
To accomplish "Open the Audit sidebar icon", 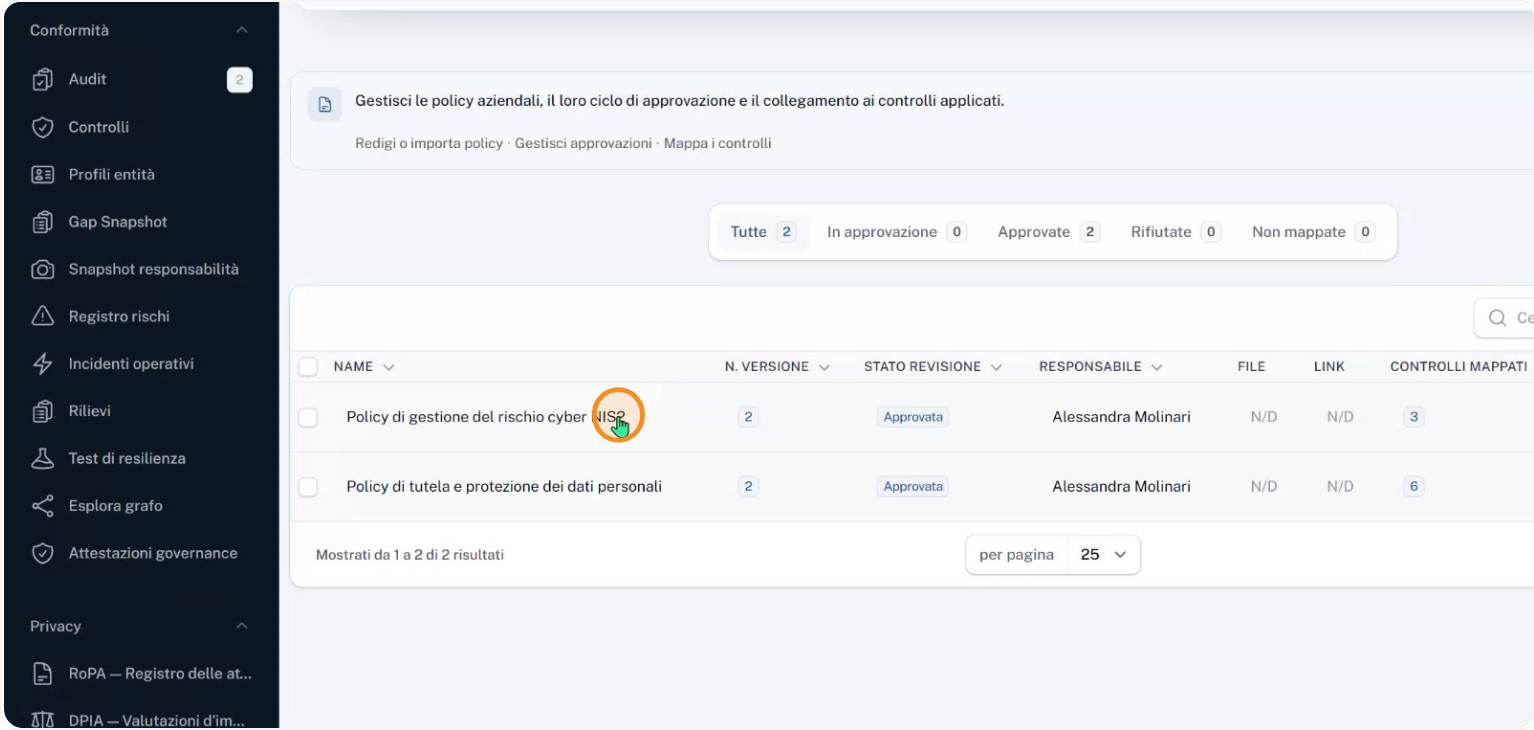I will pyautogui.click(x=42, y=79).
